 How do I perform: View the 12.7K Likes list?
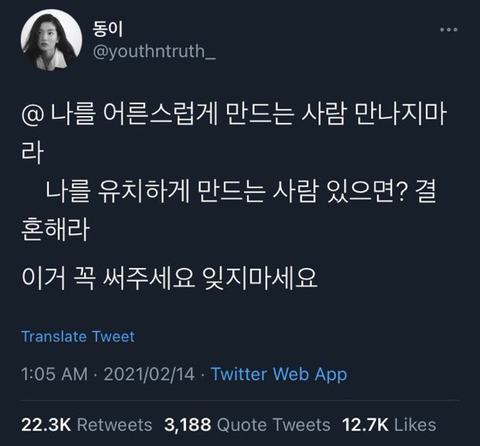pos(389,425)
